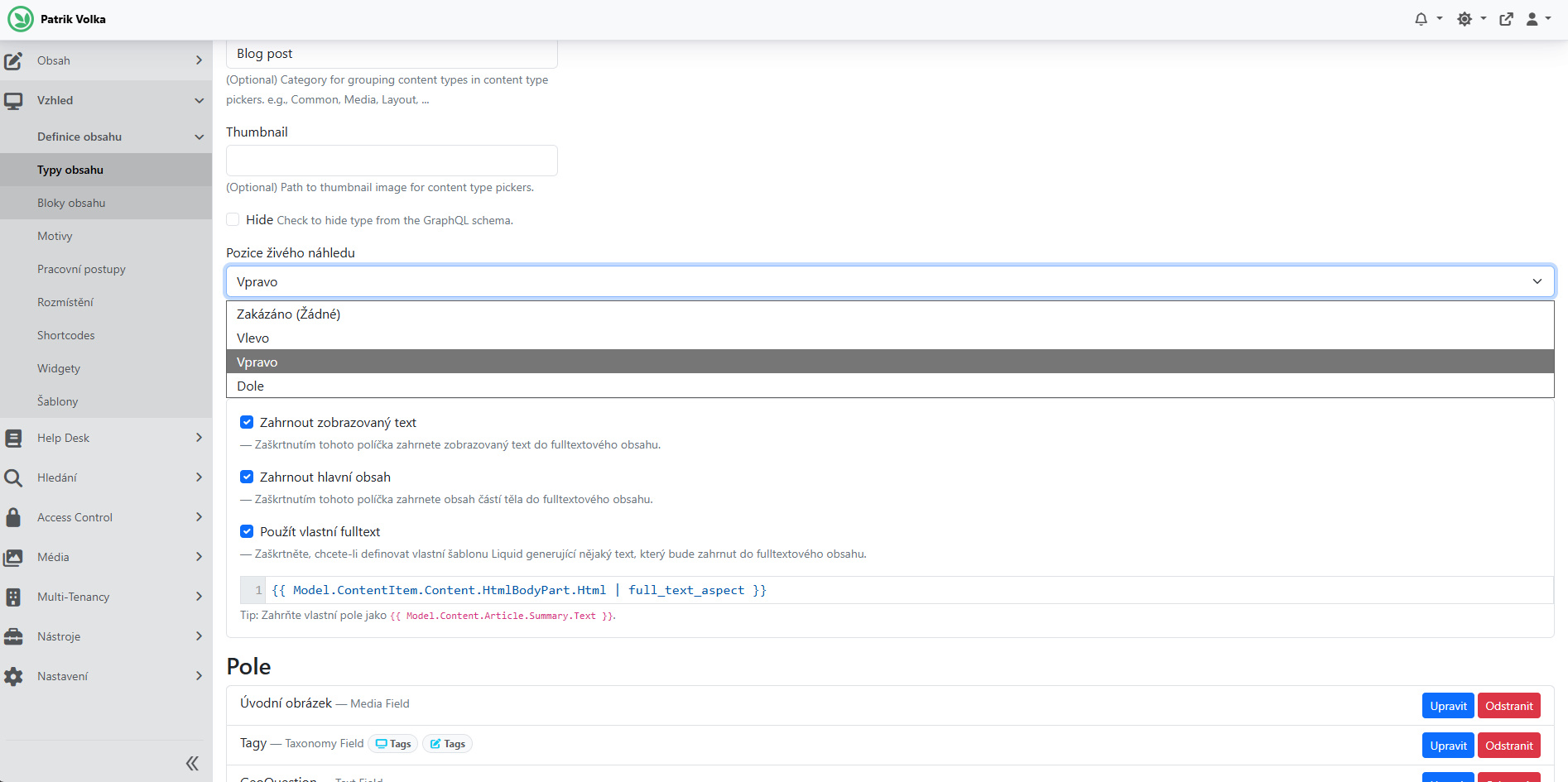Click the Liquid fulltext template editor

pos(897,590)
